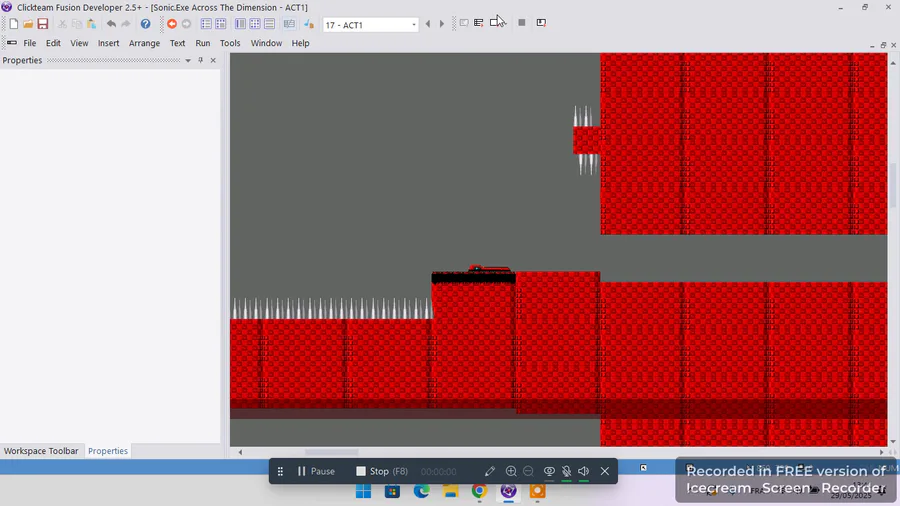This screenshot has height=506, width=900.
Task: Pause the Icecream screen recording
Action: click(316, 471)
